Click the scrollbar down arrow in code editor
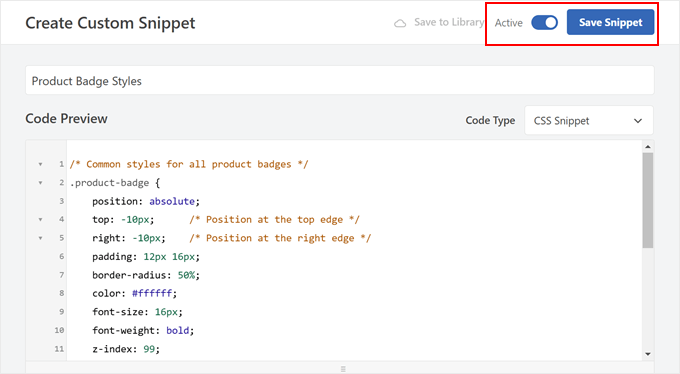 click(648, 354)
